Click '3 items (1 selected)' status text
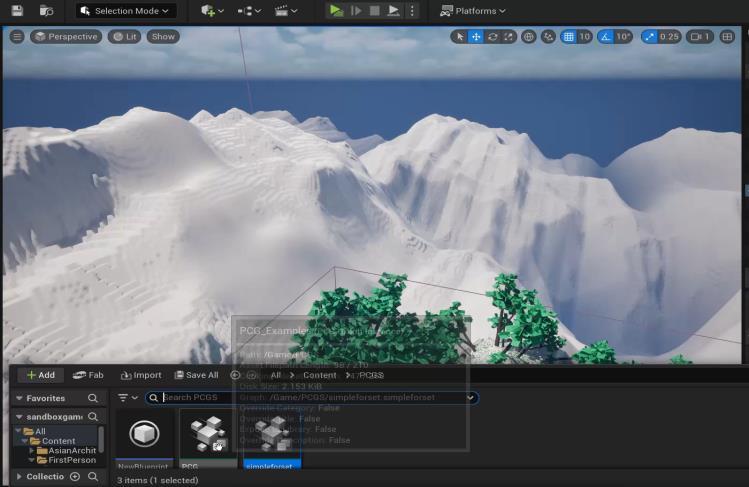Viewport: 749px width, 487px height. coord(158,480)
